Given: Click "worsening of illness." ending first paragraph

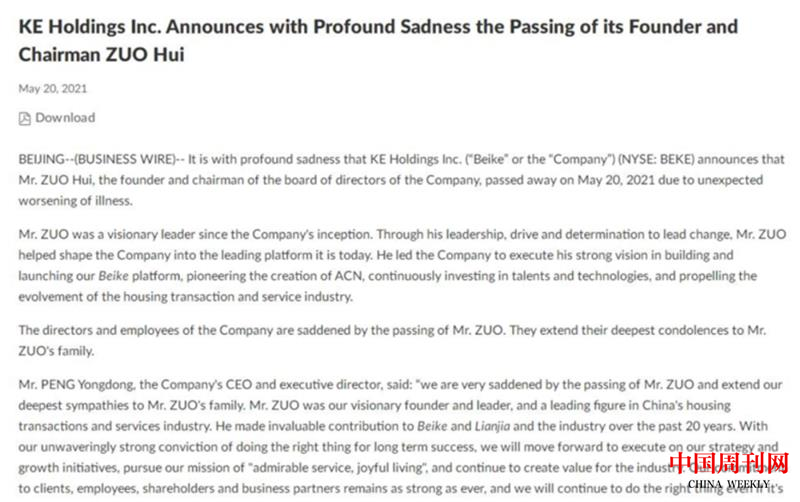Looking at the screenshot, I should click(75, 200).
